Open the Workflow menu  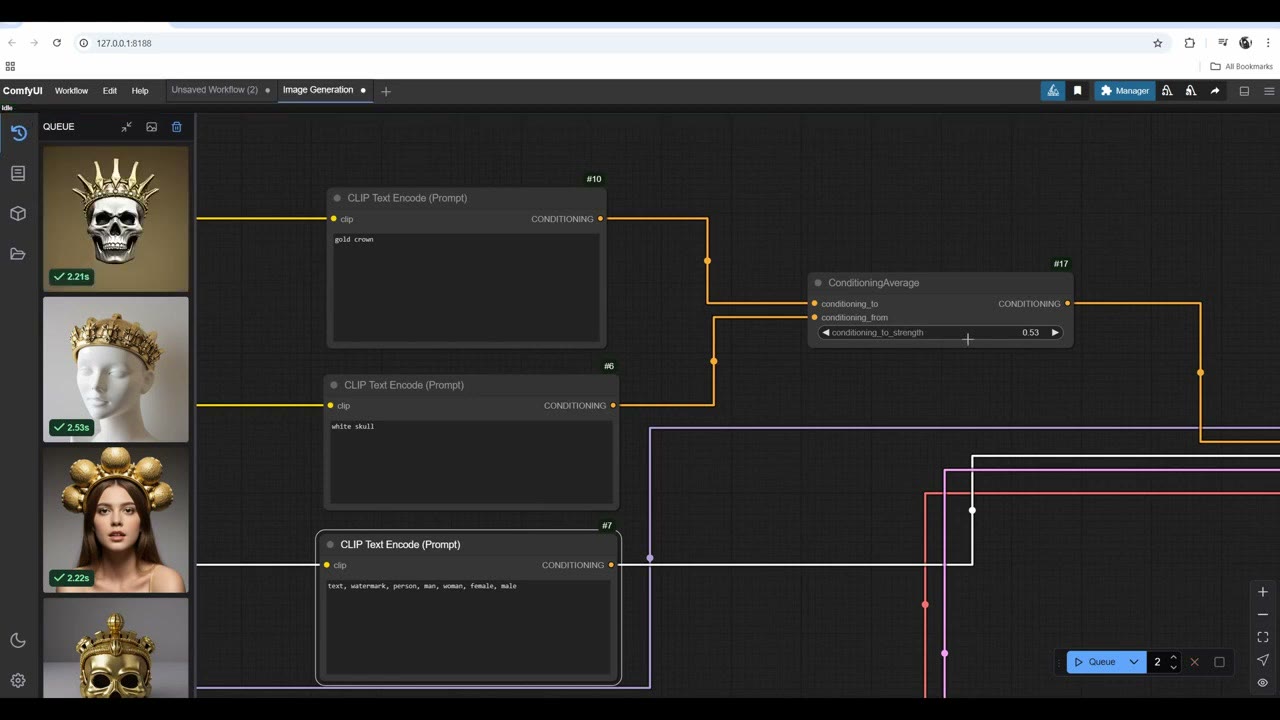pos(71,91)
